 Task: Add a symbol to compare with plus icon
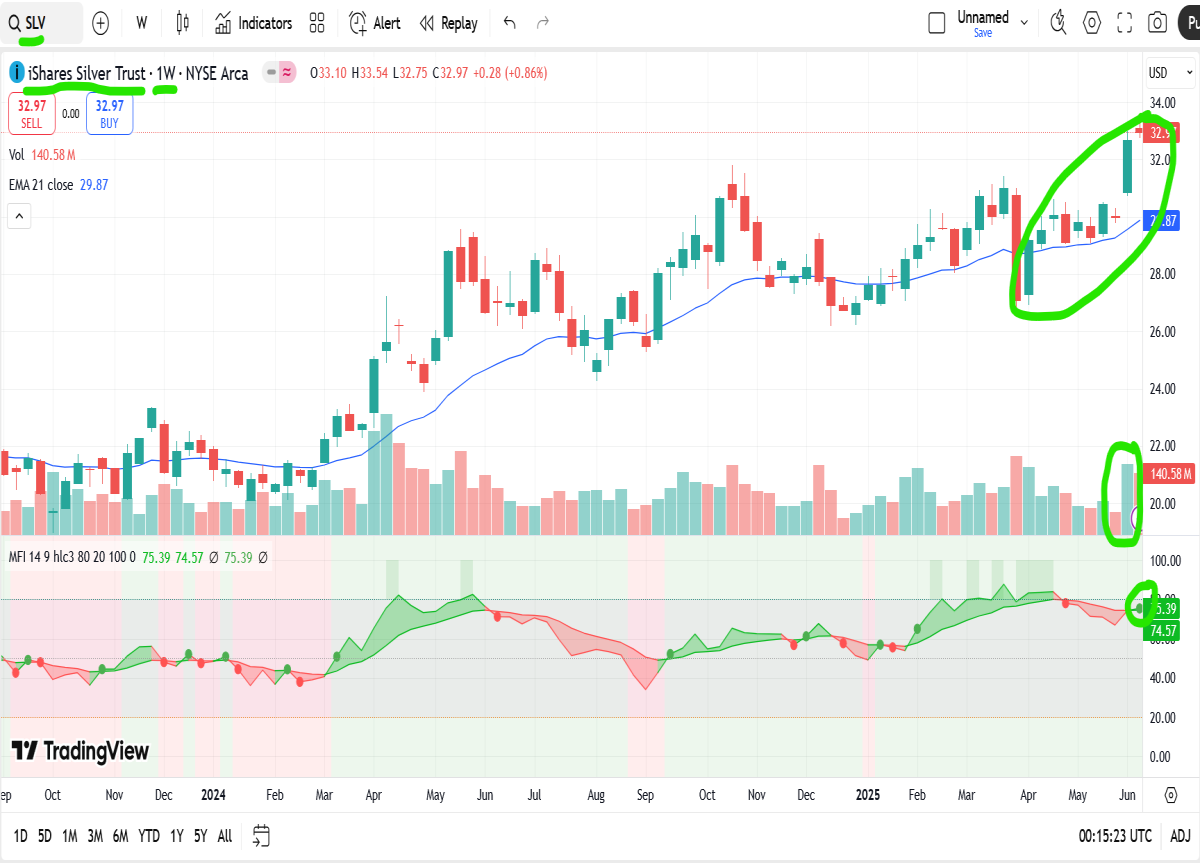101,22
